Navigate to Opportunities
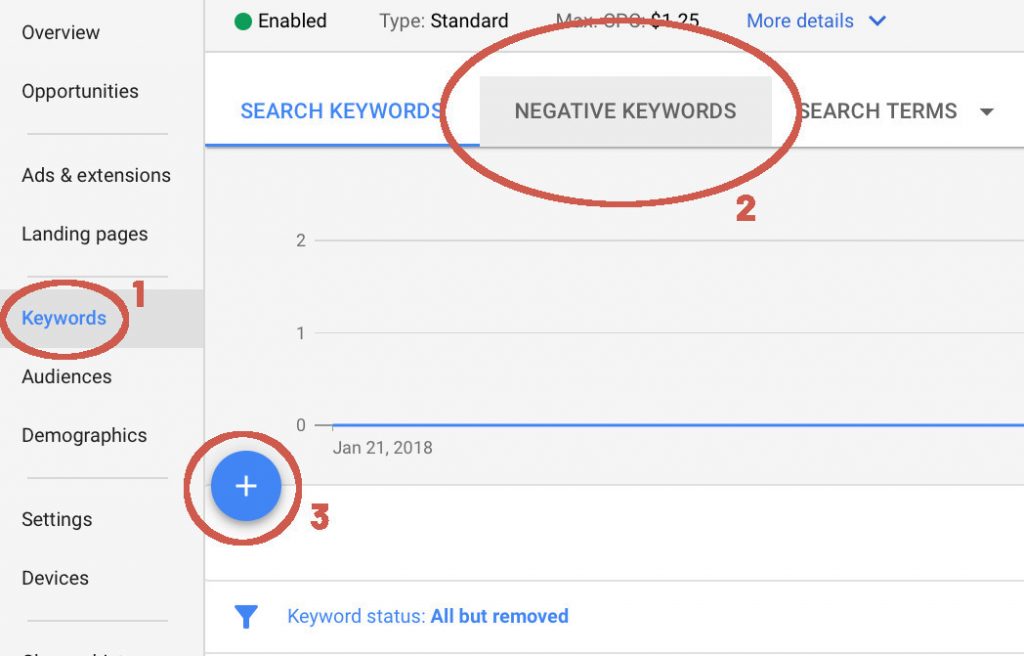The width and height of the screenshot is (1024, 656). pos(80,91)
